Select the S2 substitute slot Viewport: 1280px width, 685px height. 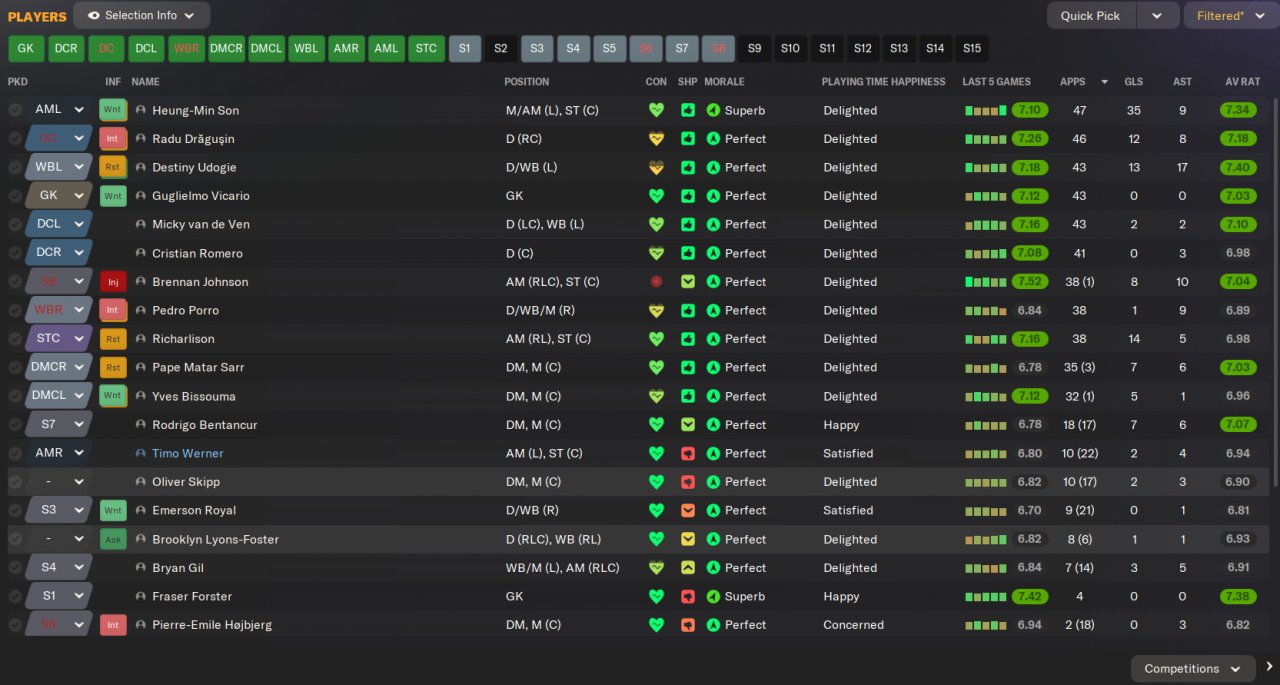(501, 48)
